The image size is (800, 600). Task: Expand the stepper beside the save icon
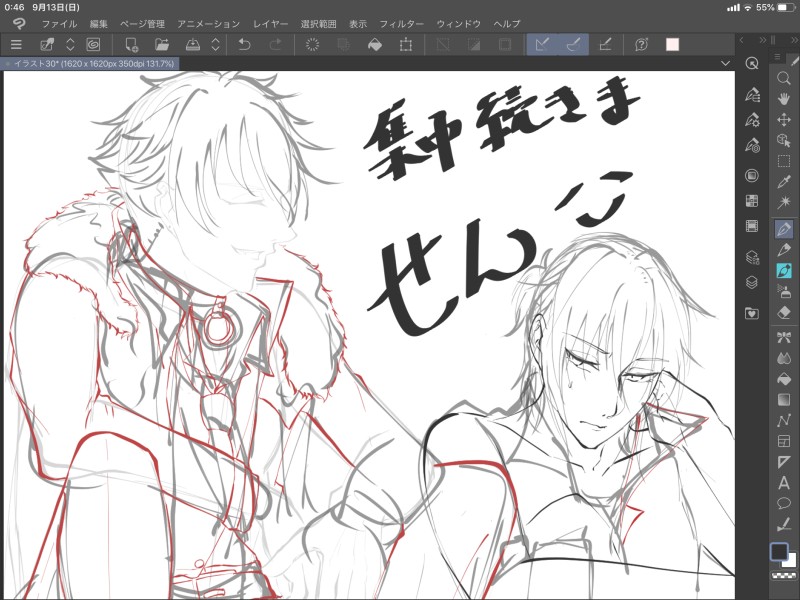pos(215,44)
